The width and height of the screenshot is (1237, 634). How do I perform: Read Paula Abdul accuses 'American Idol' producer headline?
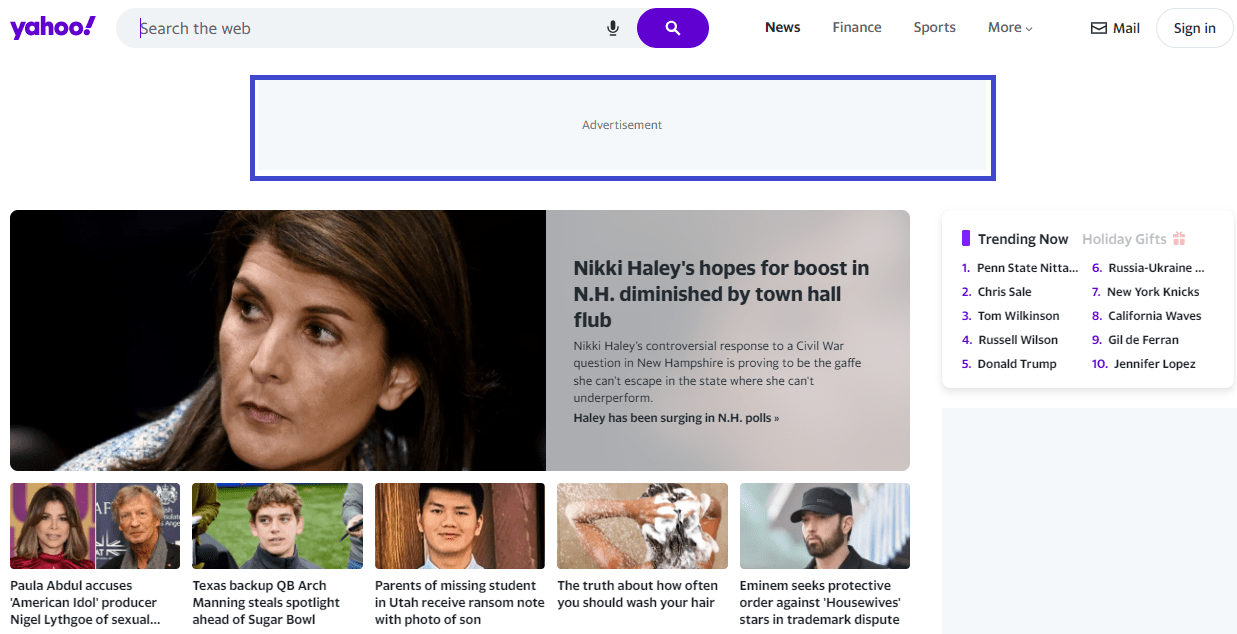click(x=85, y=603)
